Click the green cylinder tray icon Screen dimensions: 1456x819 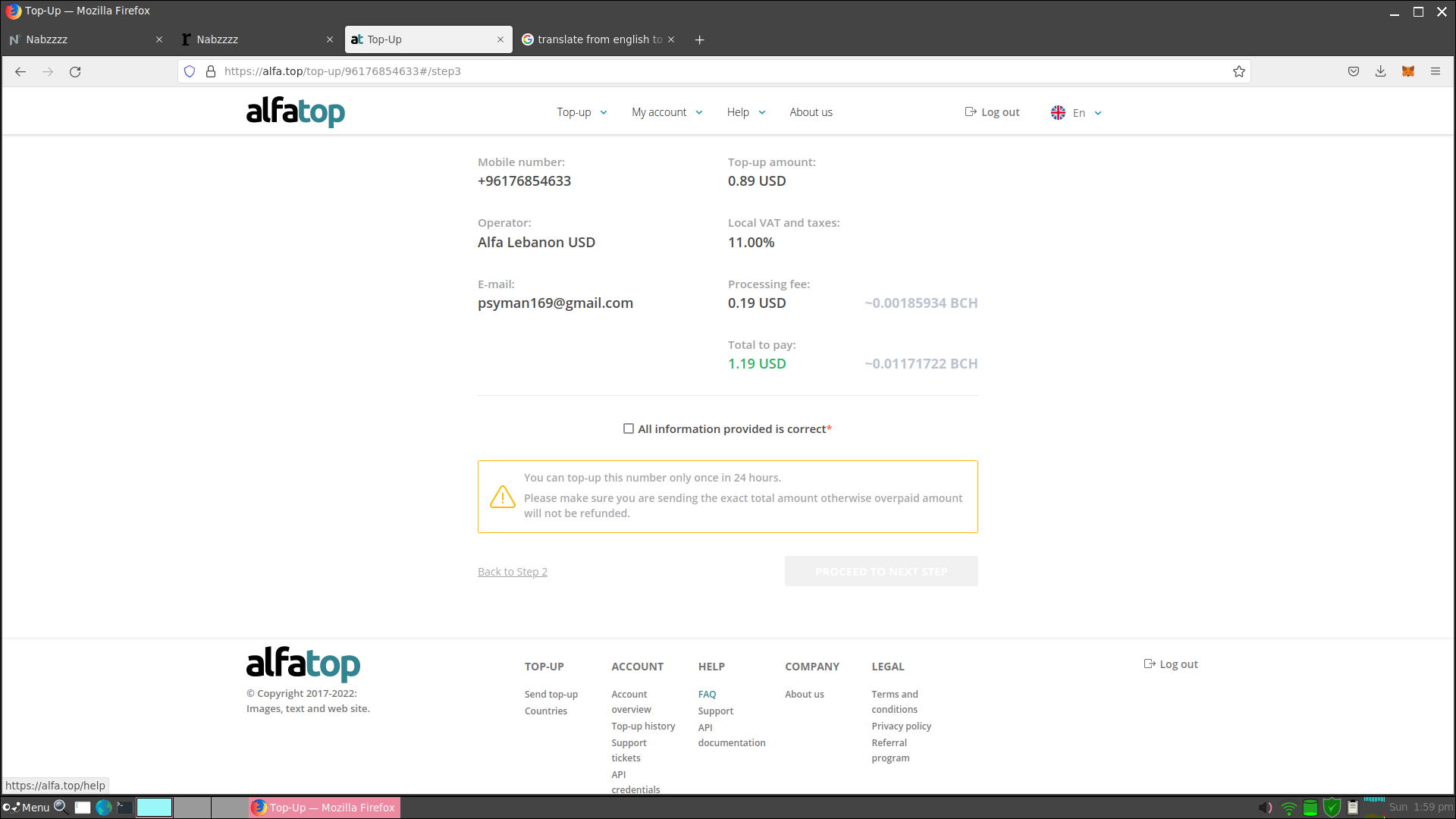coord(1310,808)
